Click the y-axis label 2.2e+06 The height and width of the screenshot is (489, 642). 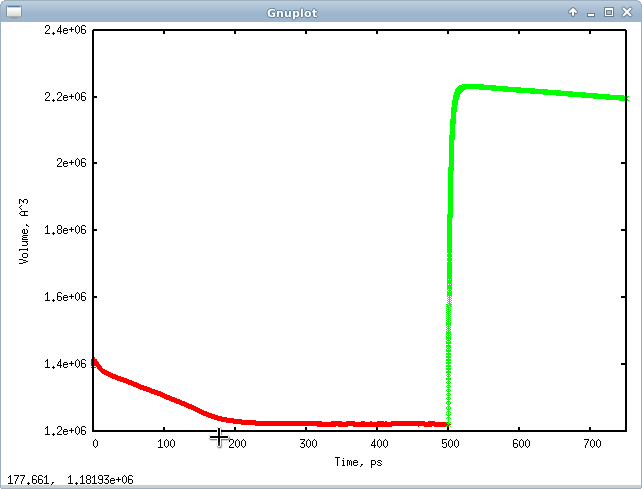[x=66, y=97]
